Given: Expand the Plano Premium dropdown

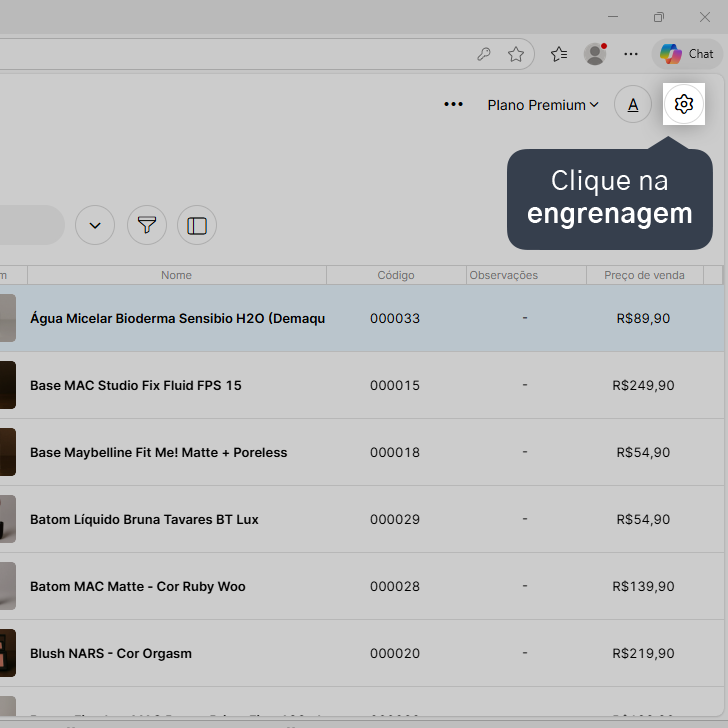Looking at the screenshot, I should (543, 105).
